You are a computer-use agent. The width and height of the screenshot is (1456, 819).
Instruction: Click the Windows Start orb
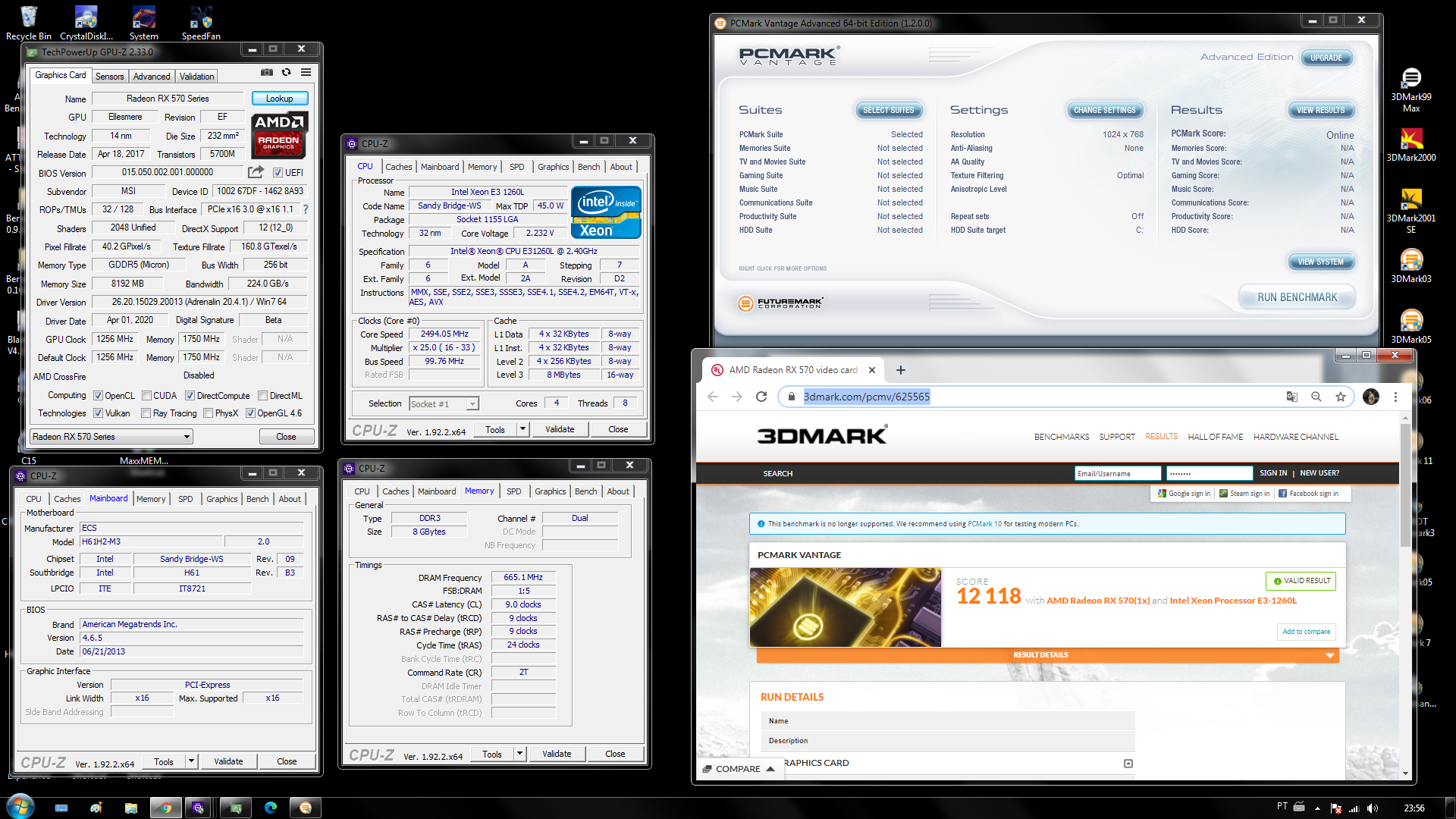(20, 808)
